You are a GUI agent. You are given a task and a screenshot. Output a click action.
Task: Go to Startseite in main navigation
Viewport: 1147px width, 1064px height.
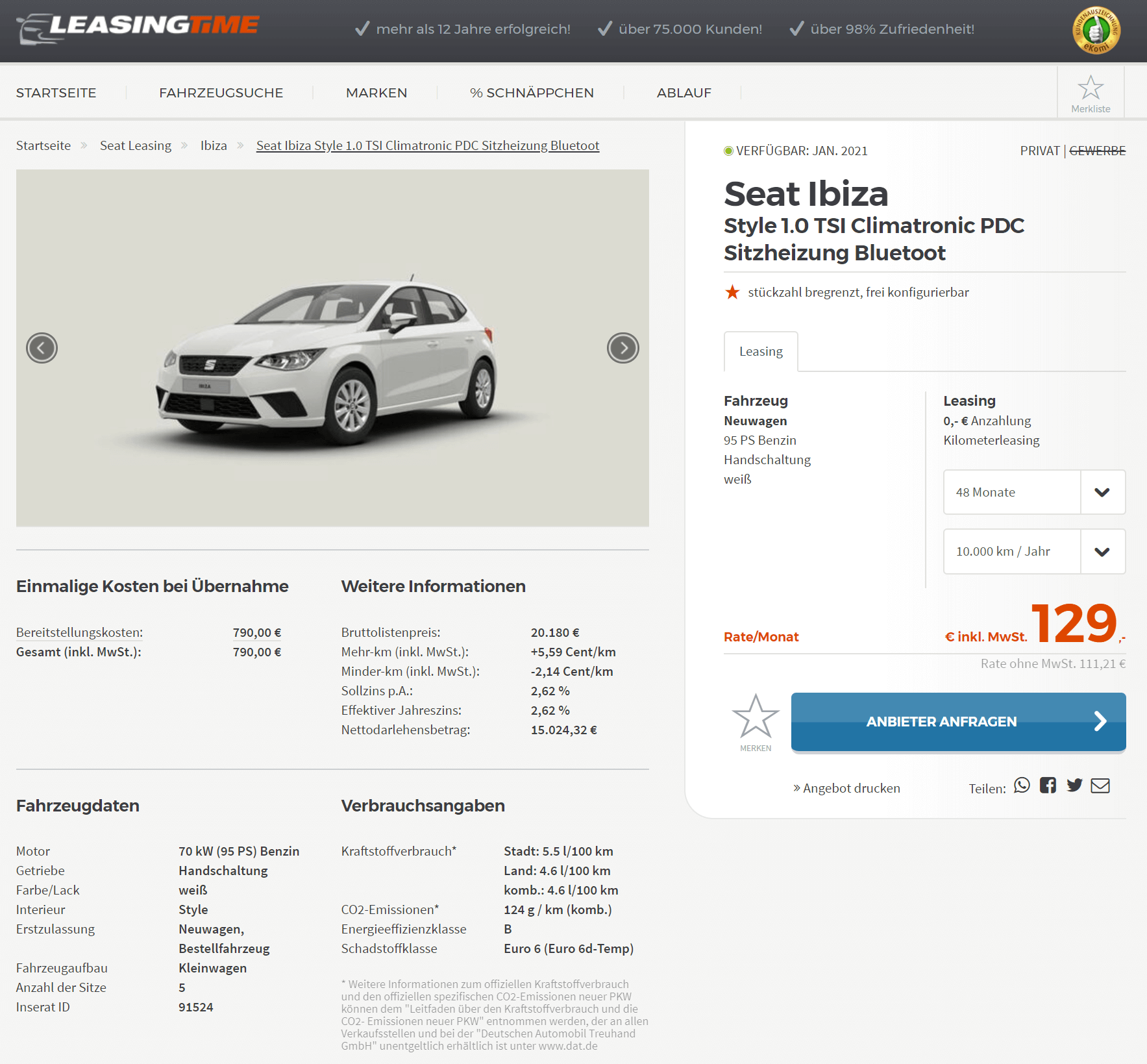click(56, 93)
